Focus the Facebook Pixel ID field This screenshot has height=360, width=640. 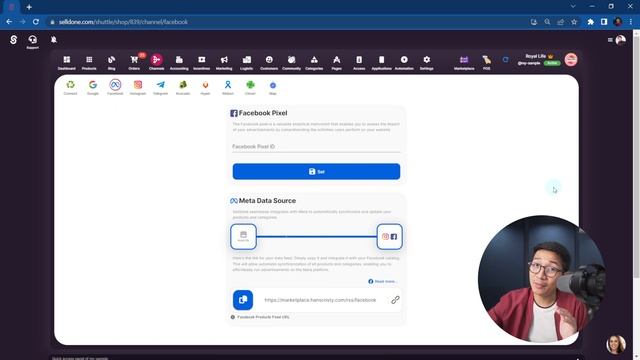(316, 147)
